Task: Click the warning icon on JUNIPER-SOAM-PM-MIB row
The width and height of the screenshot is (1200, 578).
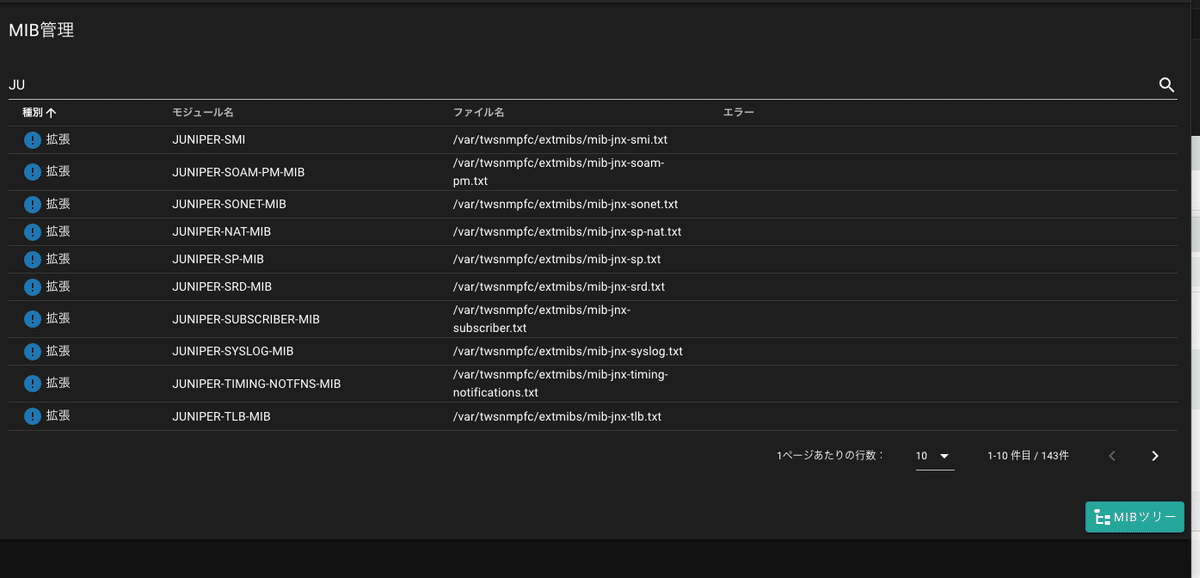Action: [33, 171]
